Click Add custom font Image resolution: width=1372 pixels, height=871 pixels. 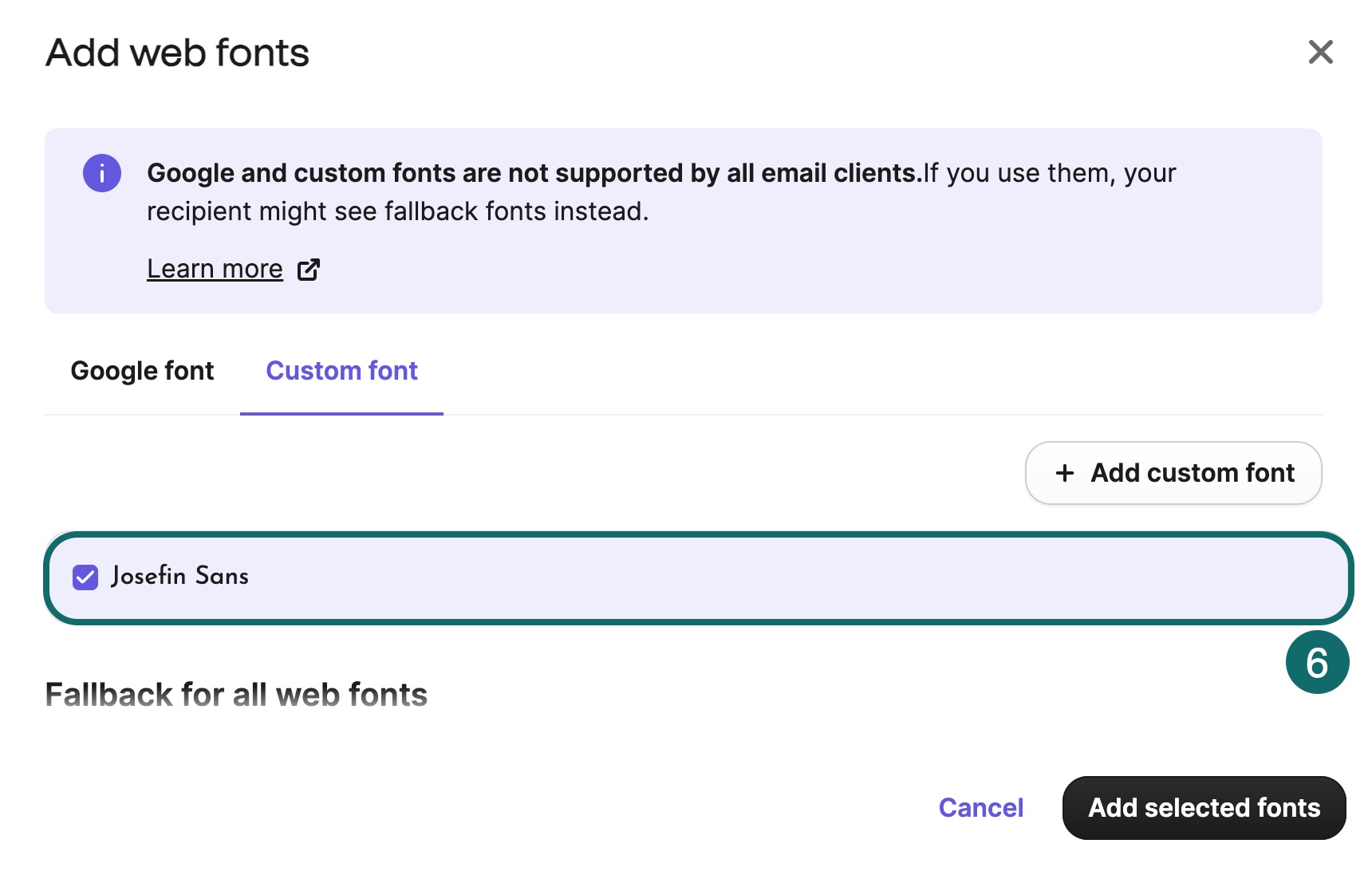tap(1173, 473)
